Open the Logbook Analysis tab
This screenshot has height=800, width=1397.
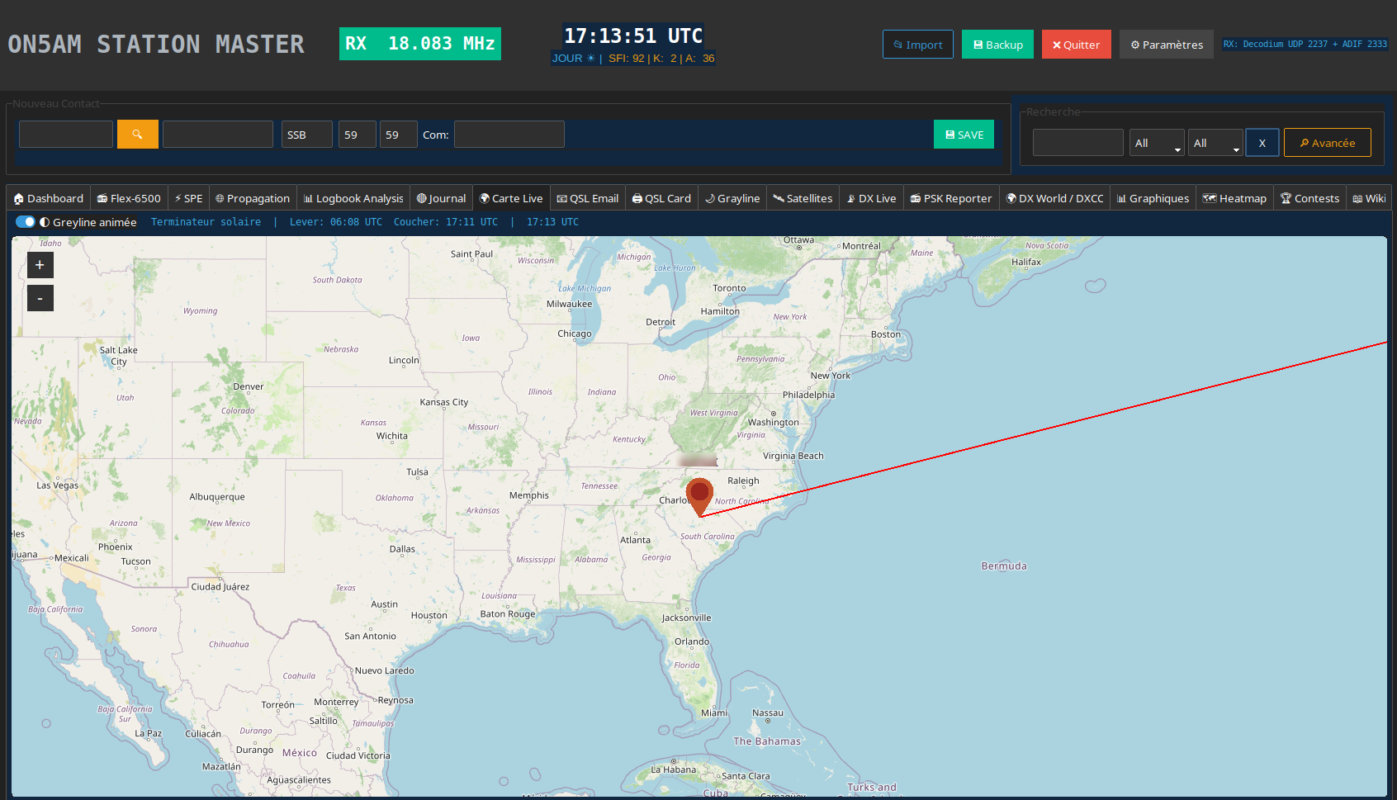(353, 198)
